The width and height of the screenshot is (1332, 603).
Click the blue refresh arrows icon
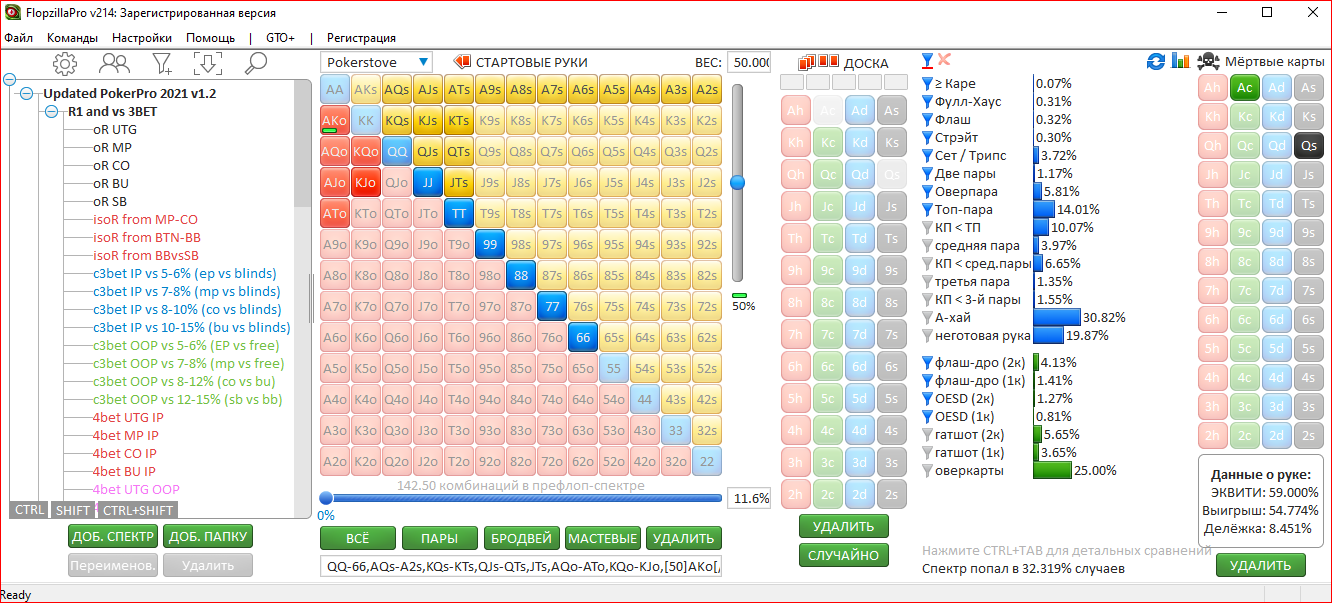tap(1156, 61)
